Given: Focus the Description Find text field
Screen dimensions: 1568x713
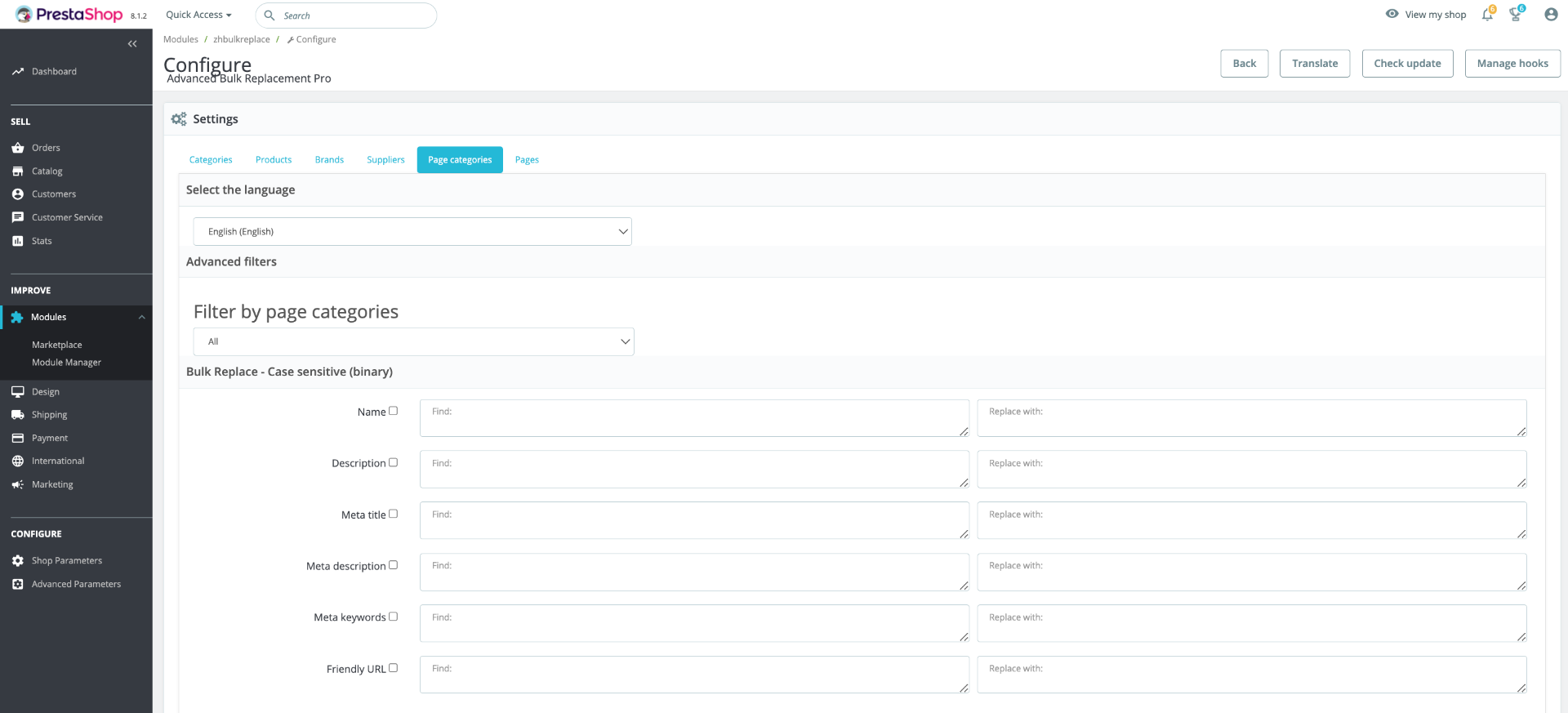Looking at the screenshot, I should (x=694, y=470).
